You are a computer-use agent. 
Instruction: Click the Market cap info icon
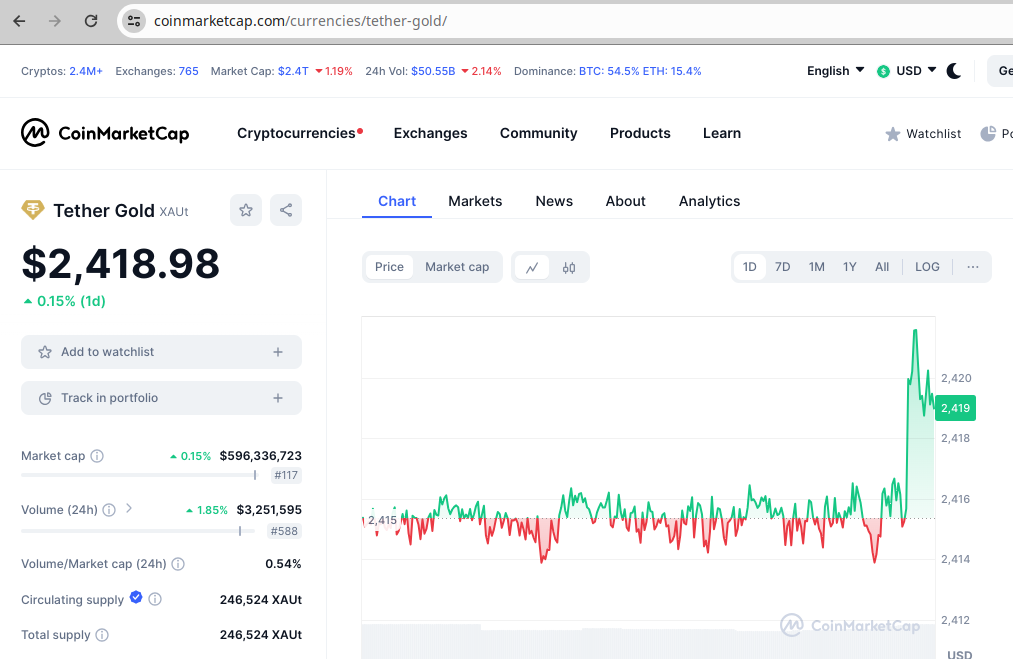(97, 456)
